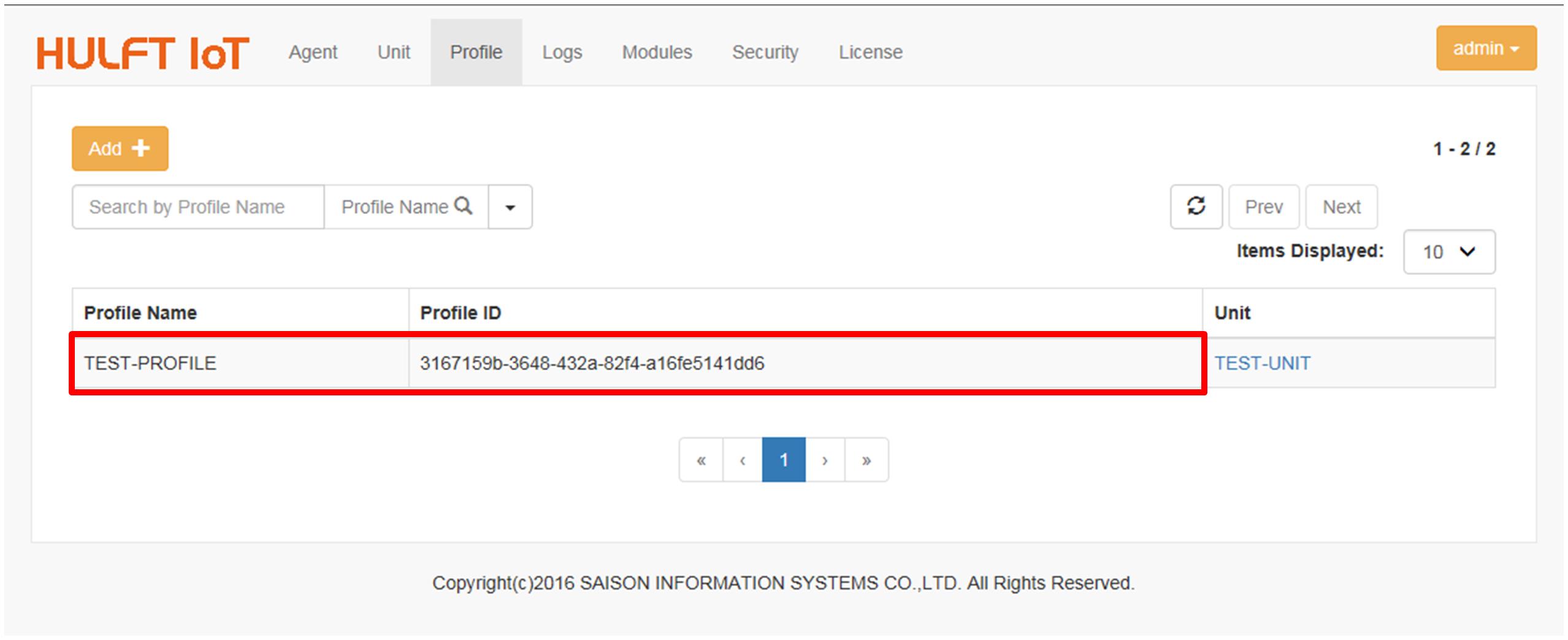Click the Unit column header
Image resolution: width=1568 pixels, height=640 pixels.
1348,313
